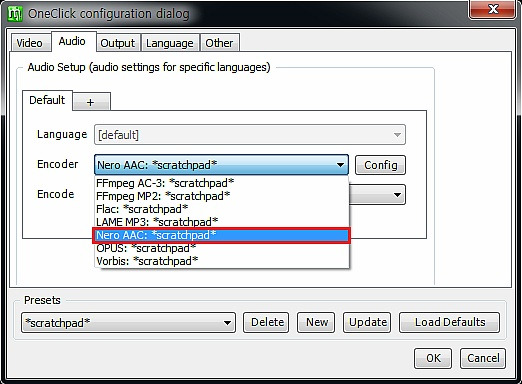Go to the Language tab
Viewport: 522px width, 384px height.
pos(170,43)
